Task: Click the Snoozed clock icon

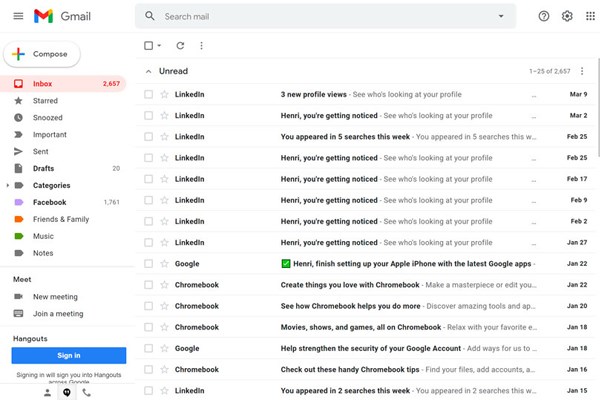Action: click(18, 118)
